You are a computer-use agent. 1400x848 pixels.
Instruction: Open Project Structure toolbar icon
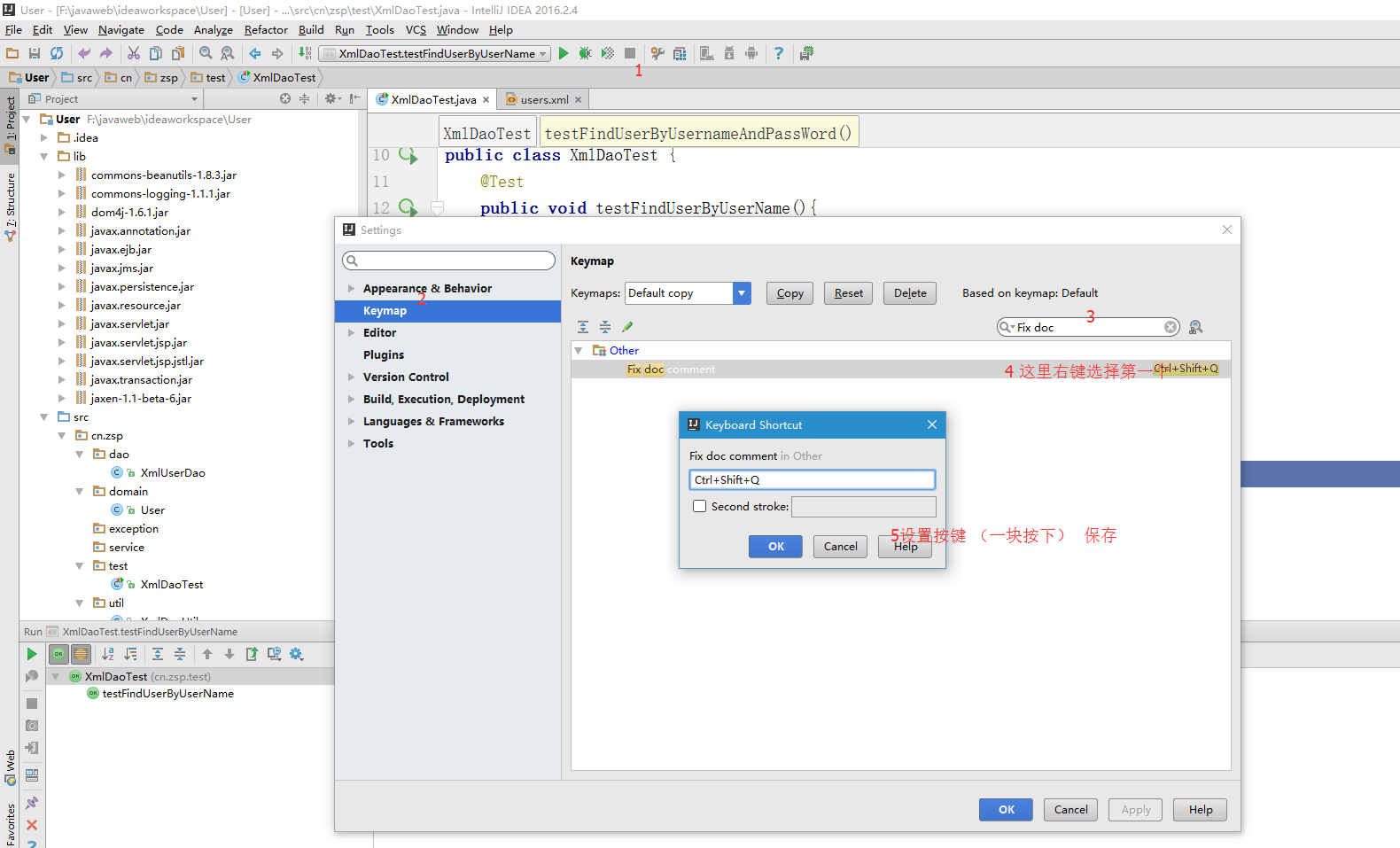(x=680, y=53)
